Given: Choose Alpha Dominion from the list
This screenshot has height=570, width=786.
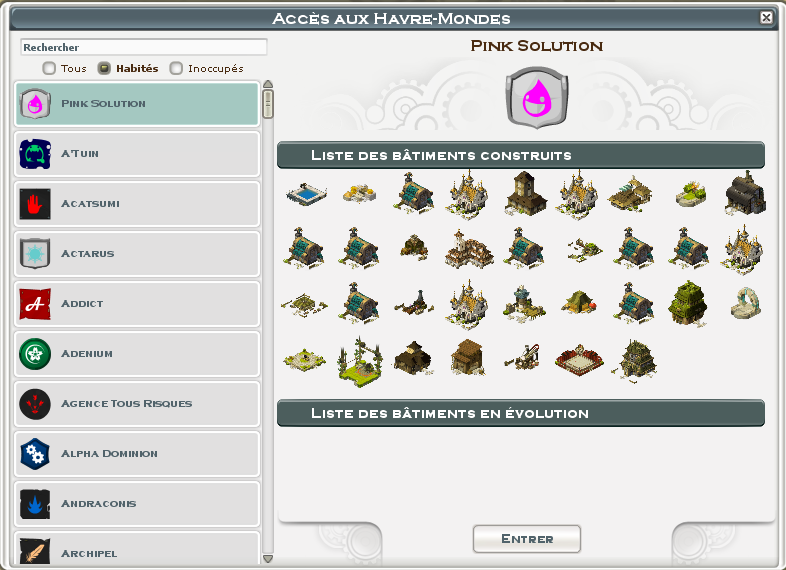Looking at the screenshot, I should tap(137, 454).
